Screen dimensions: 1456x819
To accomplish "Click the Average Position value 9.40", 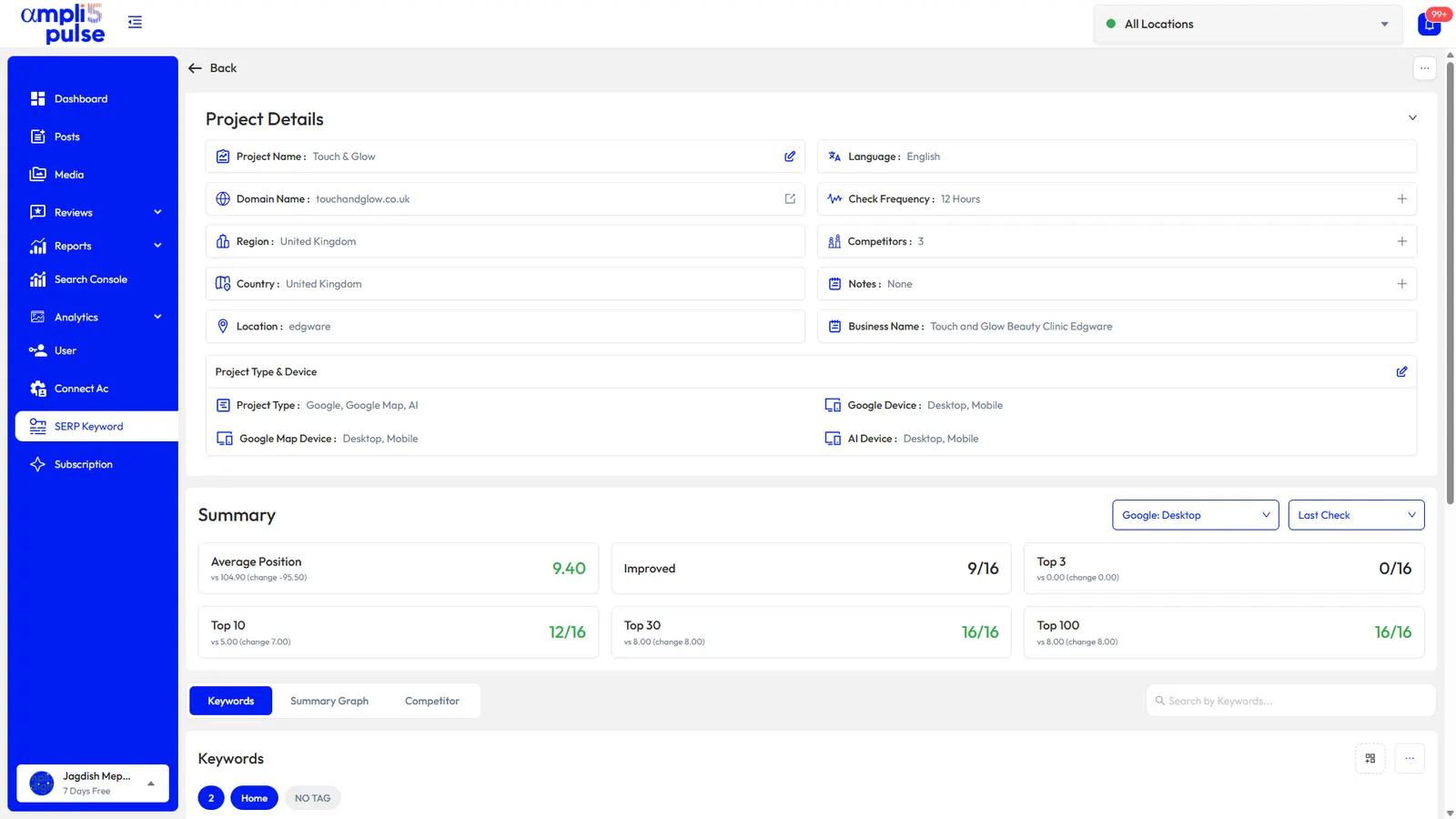I will click(x=569, y=569).
